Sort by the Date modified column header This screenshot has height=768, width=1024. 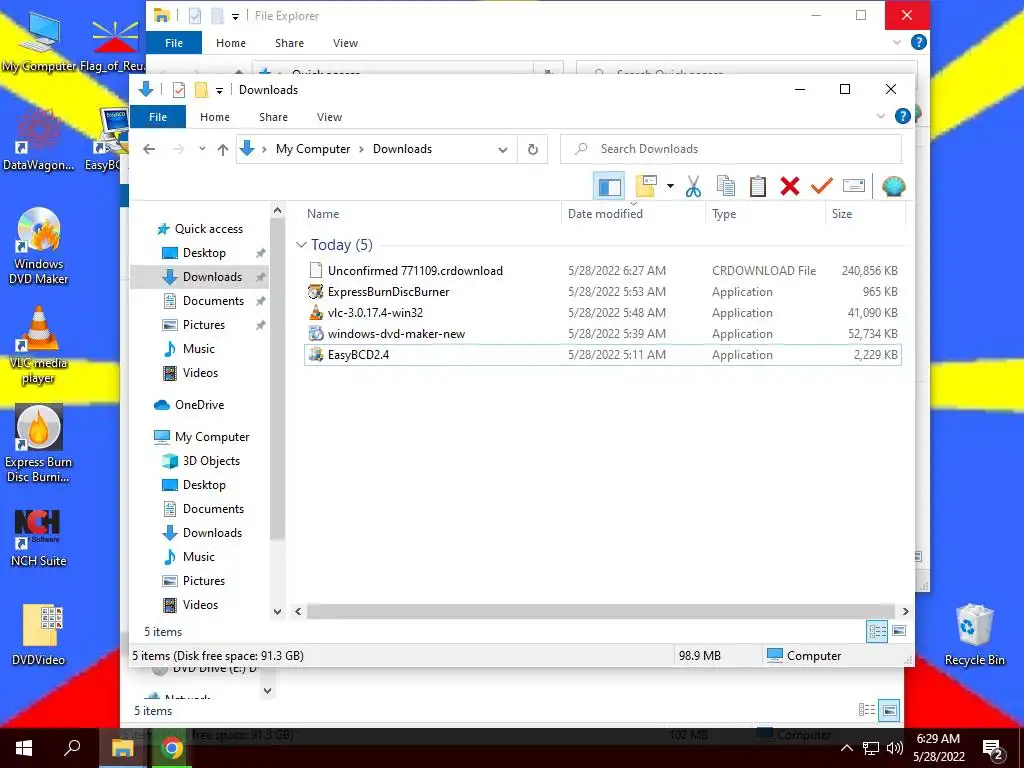click(605, 214)
